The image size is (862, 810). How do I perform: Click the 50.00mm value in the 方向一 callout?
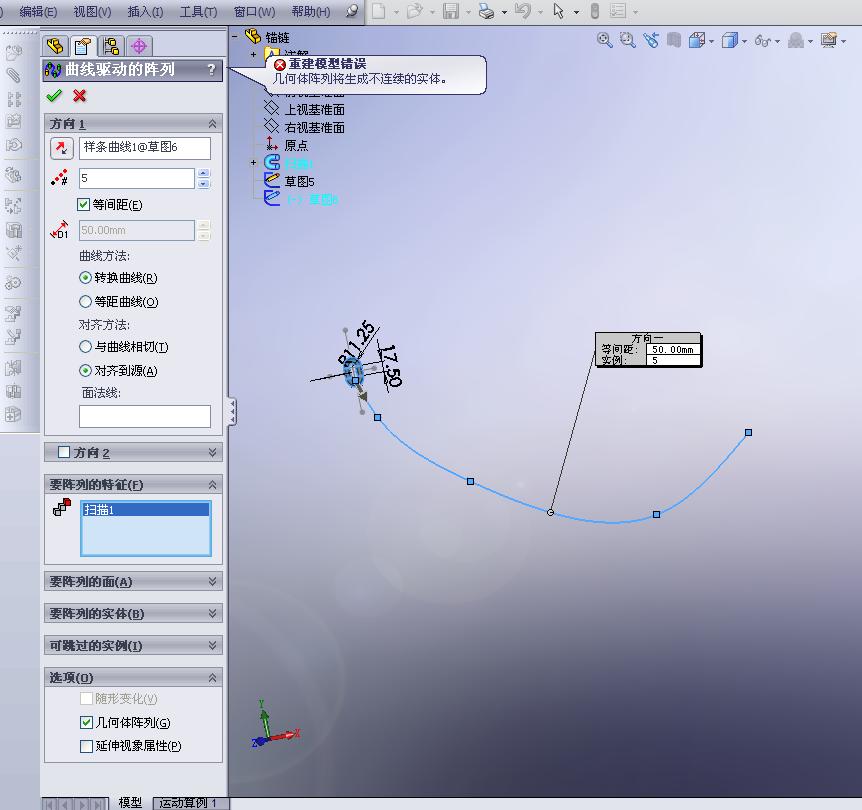click(673, 349)
